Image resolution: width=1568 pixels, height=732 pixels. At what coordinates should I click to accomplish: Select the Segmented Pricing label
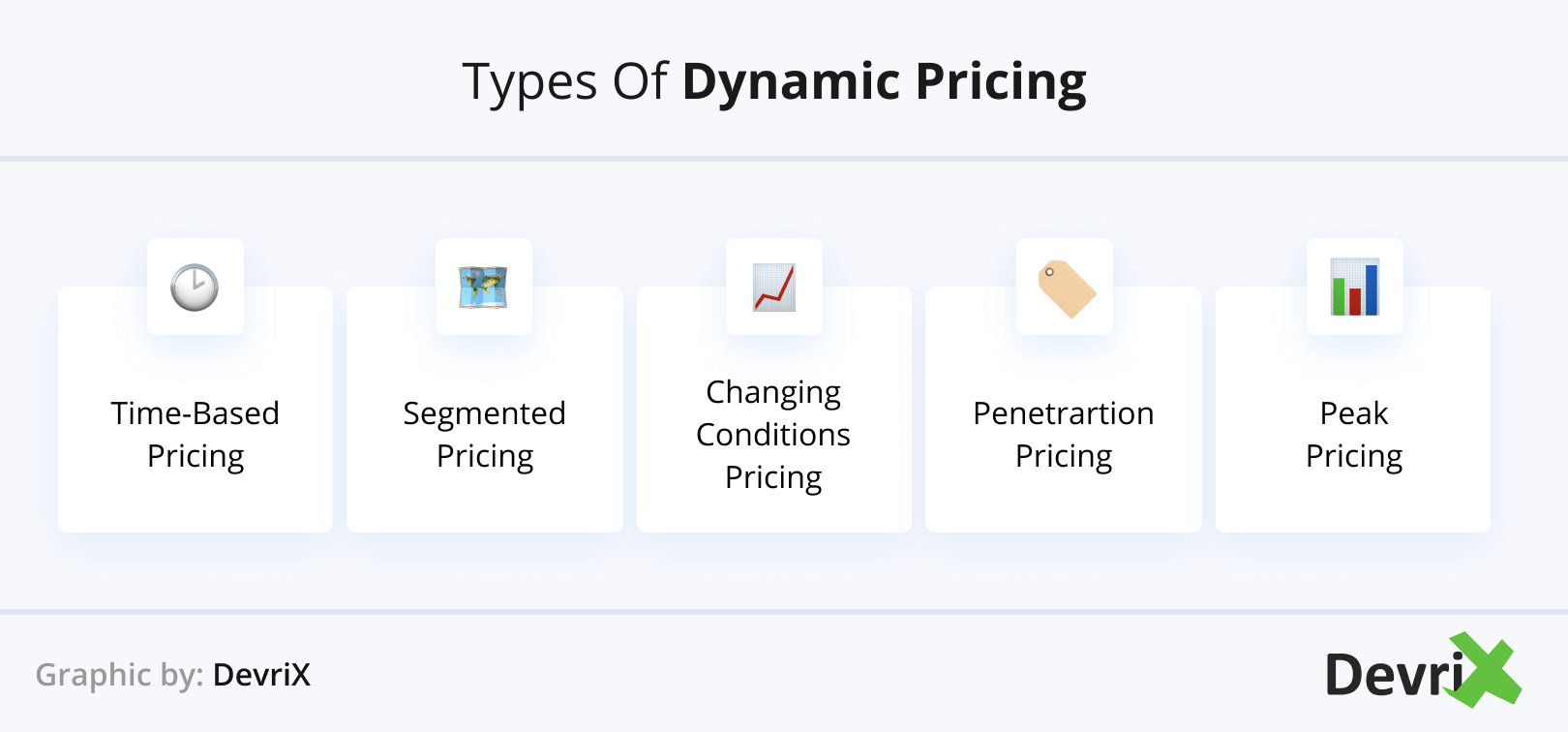485,434
